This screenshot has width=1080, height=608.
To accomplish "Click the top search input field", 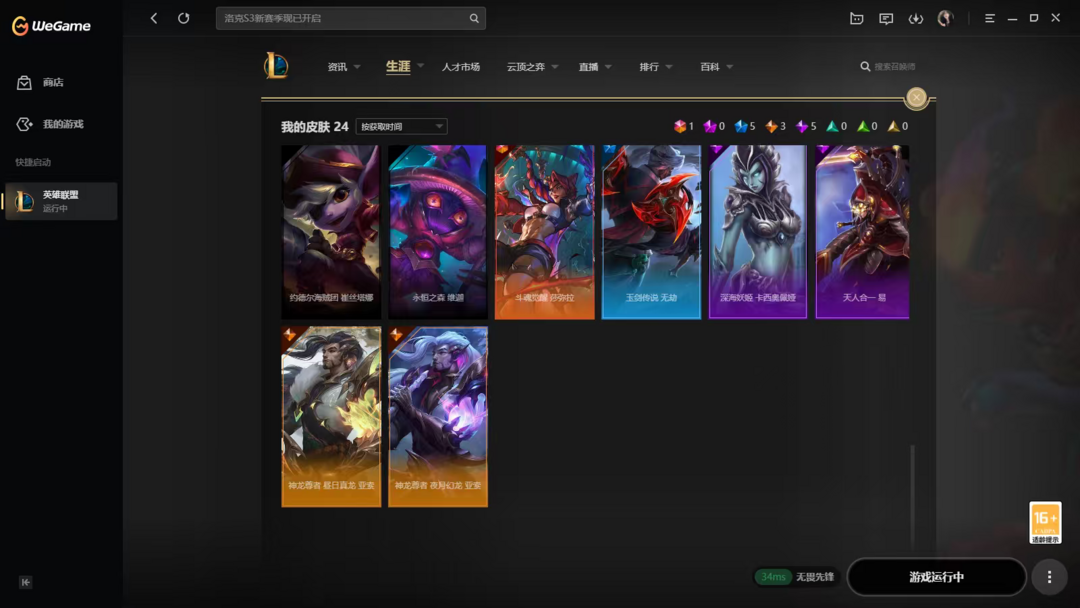I will [343, 19].
